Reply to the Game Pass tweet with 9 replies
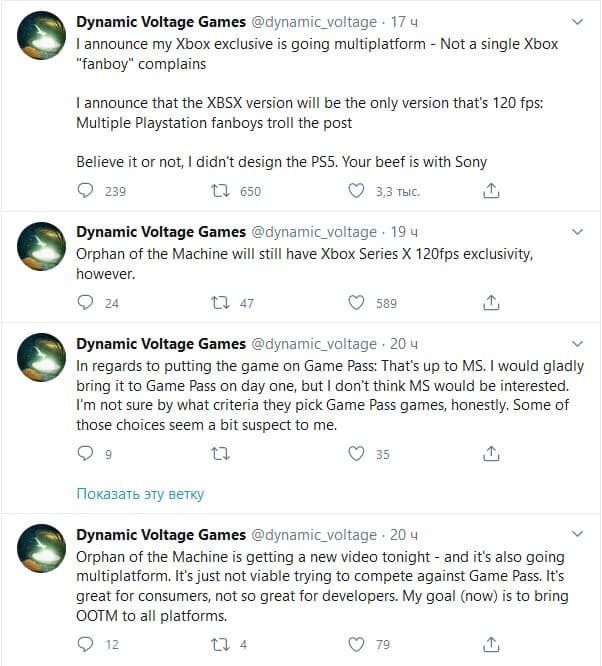602x666 pixels. click(85, 454)
